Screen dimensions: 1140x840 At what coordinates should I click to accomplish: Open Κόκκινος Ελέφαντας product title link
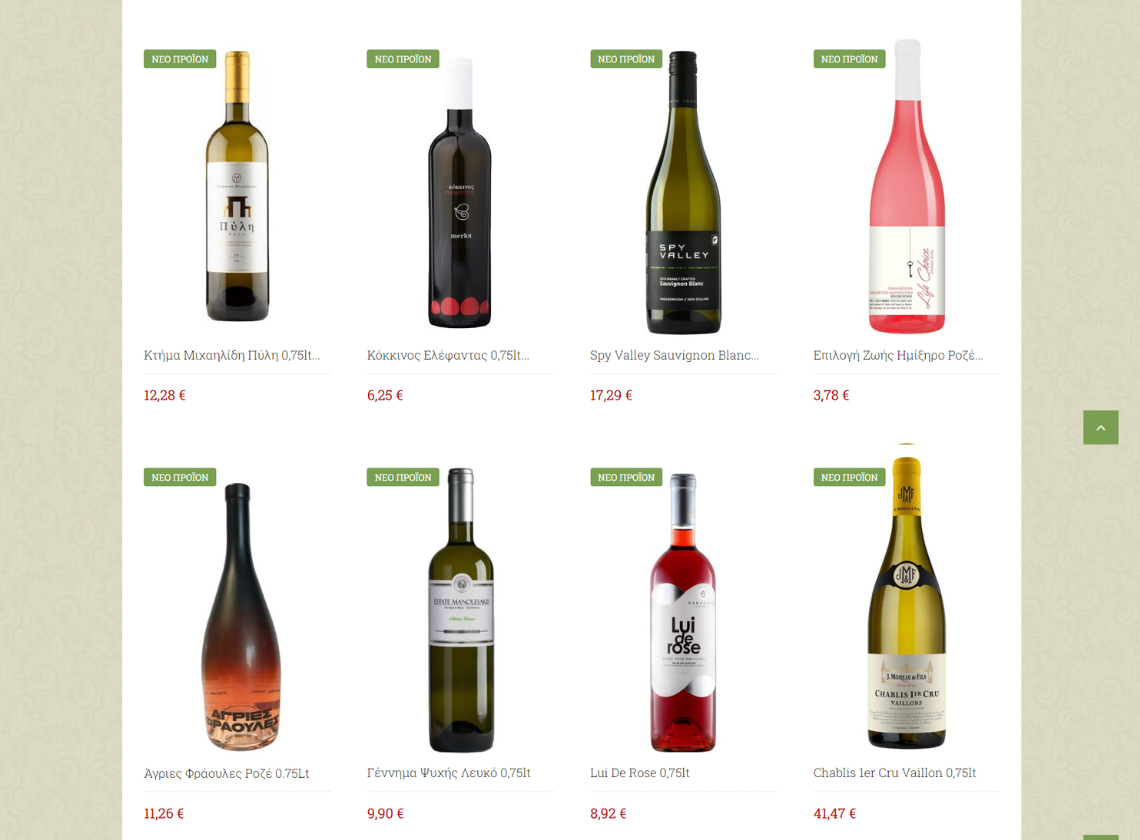(448, 355)
